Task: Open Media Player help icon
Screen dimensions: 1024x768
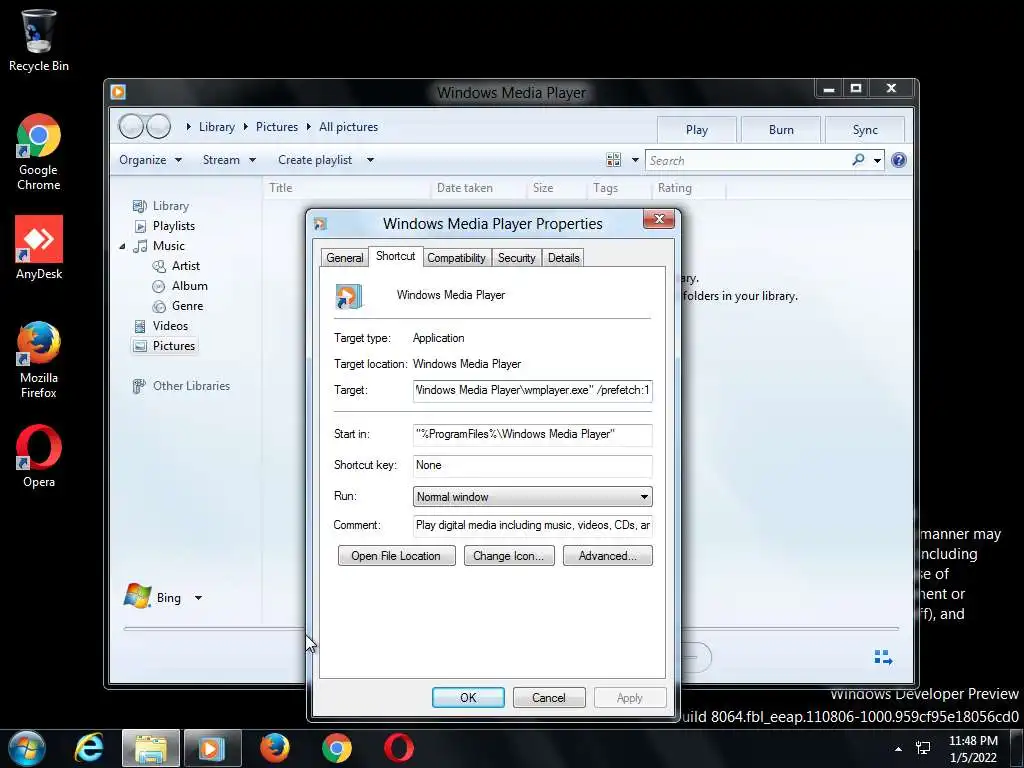Action: (x=899, y=160)
